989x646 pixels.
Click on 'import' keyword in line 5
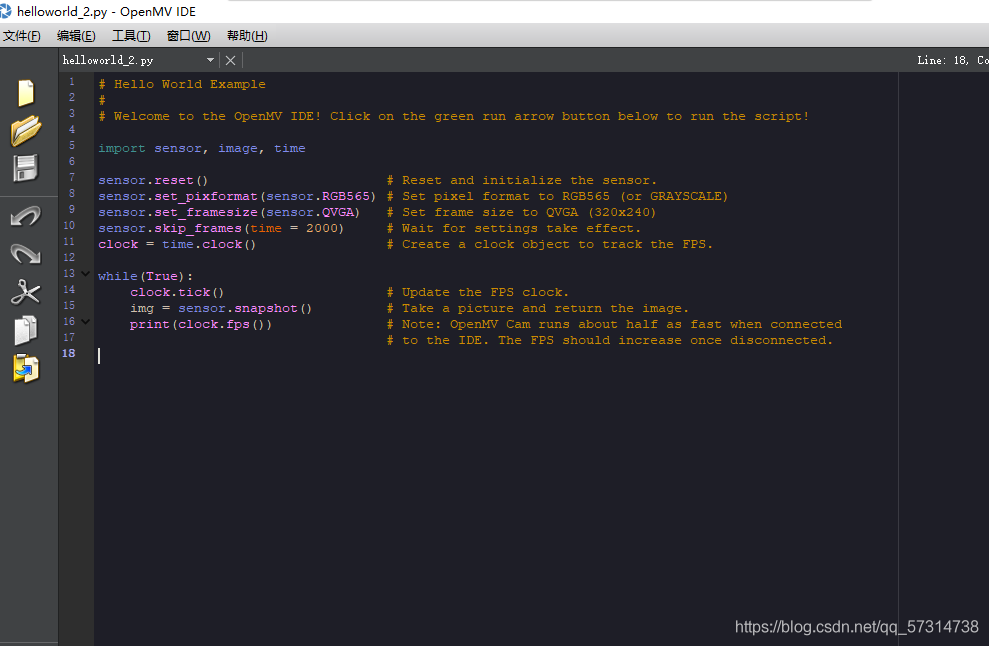(122, 148)
